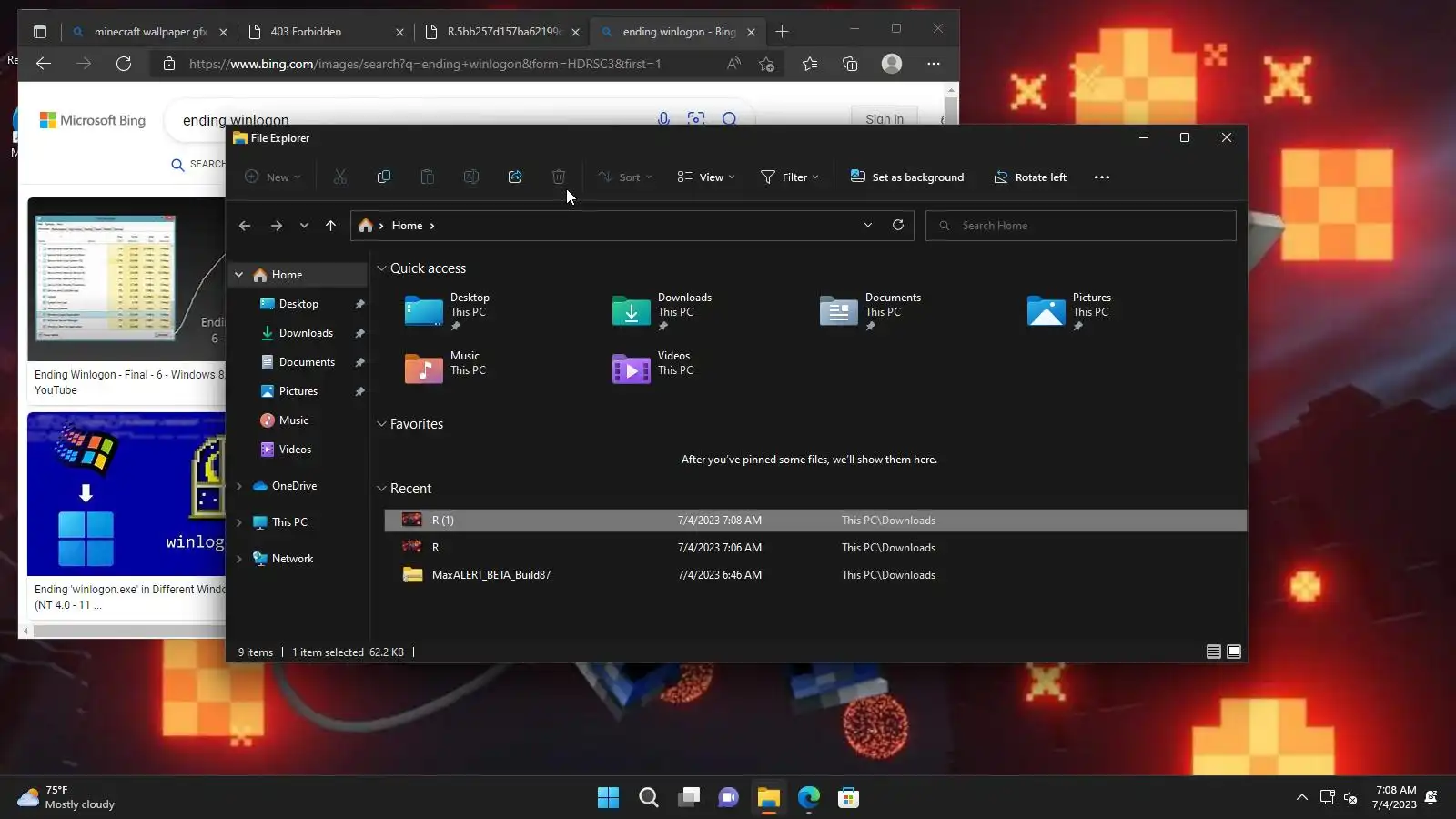Image resolution: width=1456 pixels, height=819 pixels.
Task: Select MaxALERT_BETA_Build87 in Recent list
Action: pos(815,575)
